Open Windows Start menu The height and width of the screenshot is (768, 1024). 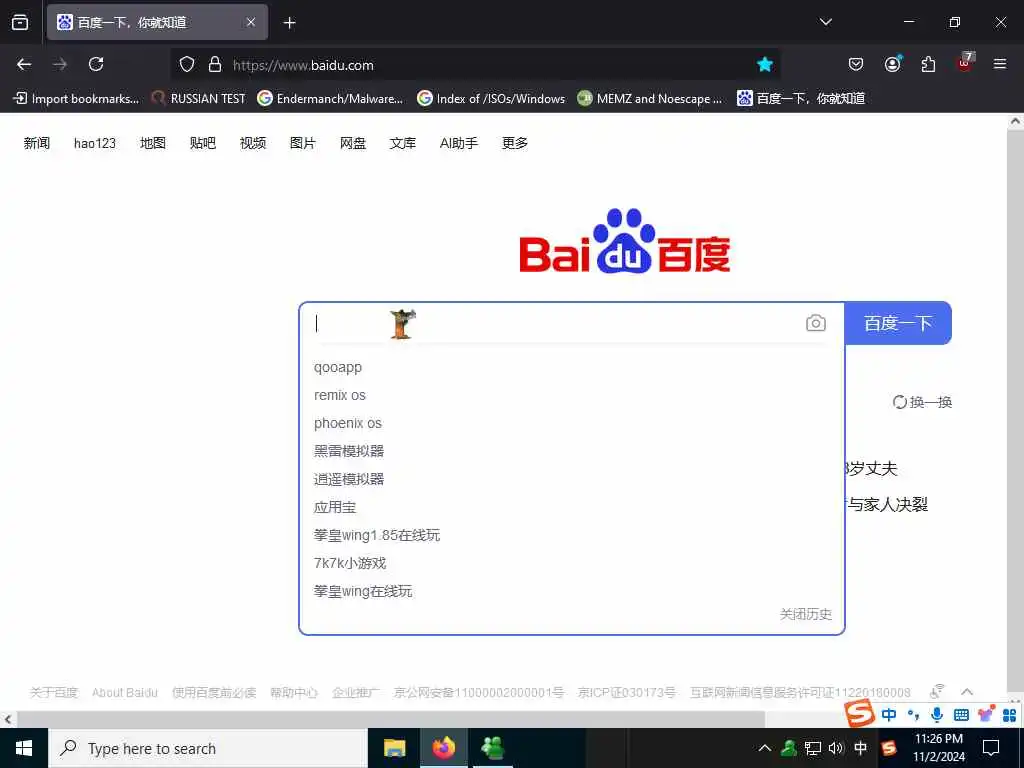24,748
